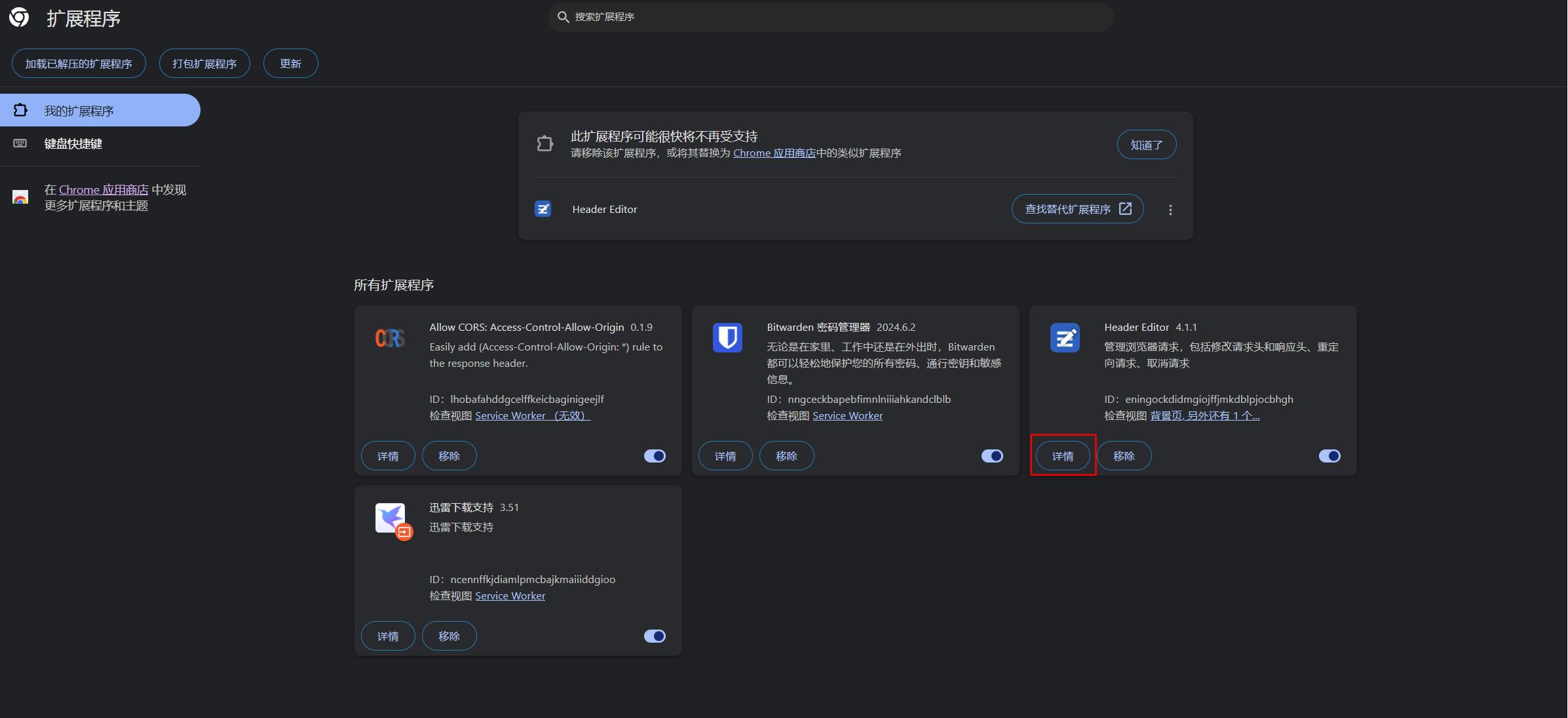1568x718 pixels.
Task: Open 键盘快捷键 in the sidebar
Action: [x=100, y=143]
